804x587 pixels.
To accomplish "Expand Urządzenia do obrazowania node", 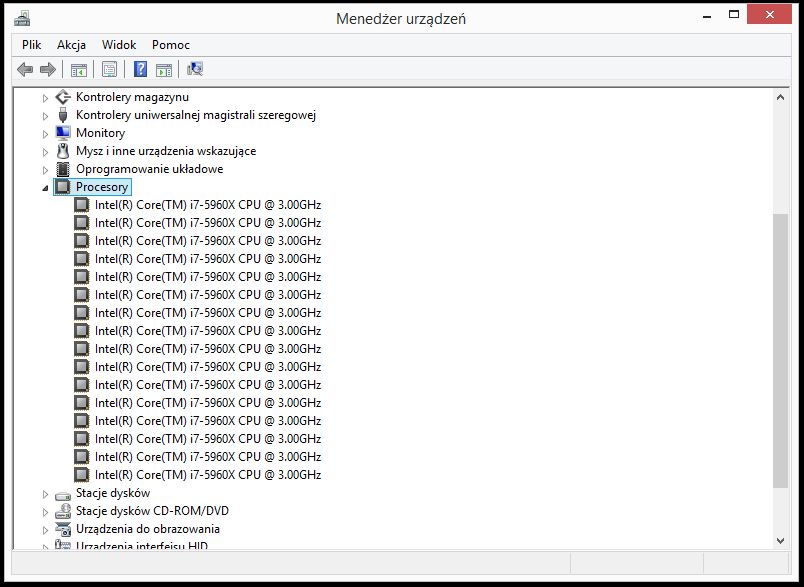I will click(x=45, y=530).
